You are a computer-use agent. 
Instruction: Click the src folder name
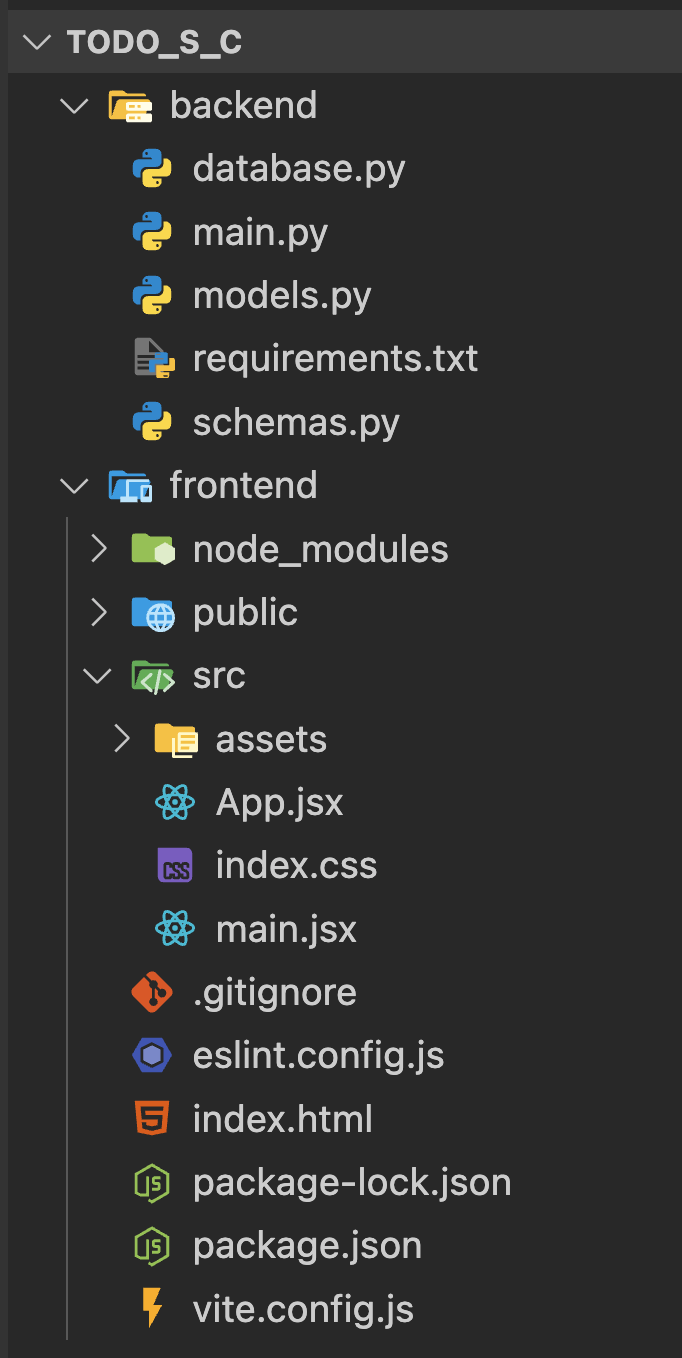219,676
